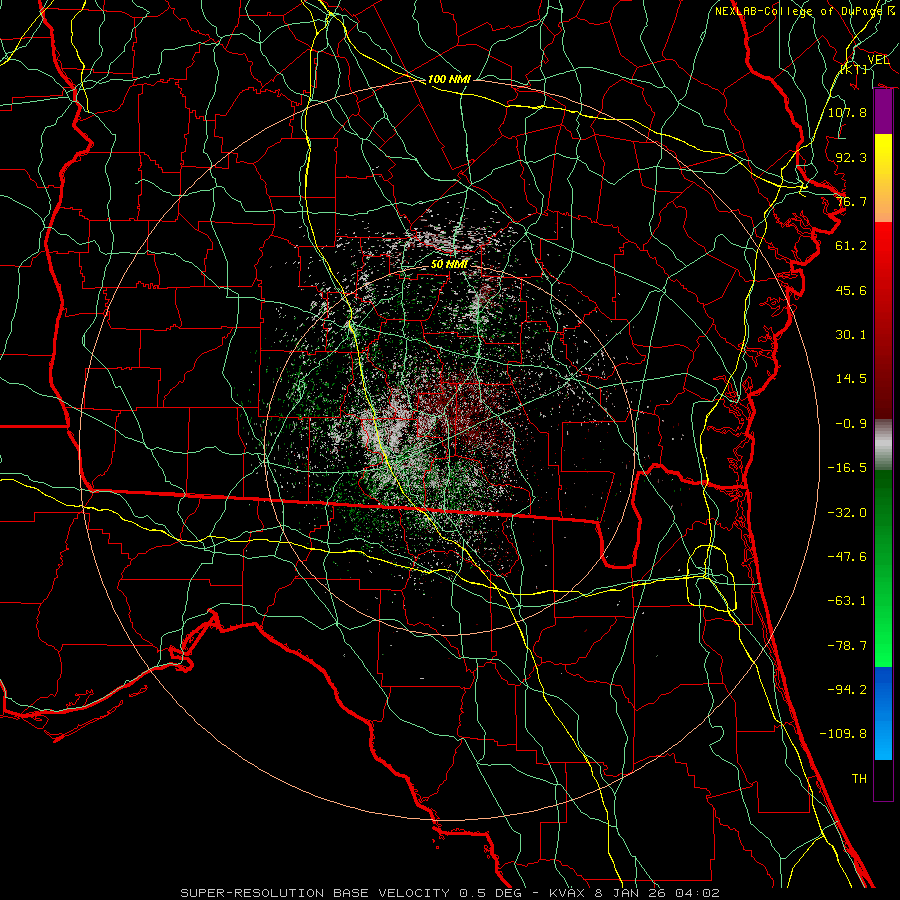Select the -32.0 legend value
The image size is (900, 900).
coord(847,513)
